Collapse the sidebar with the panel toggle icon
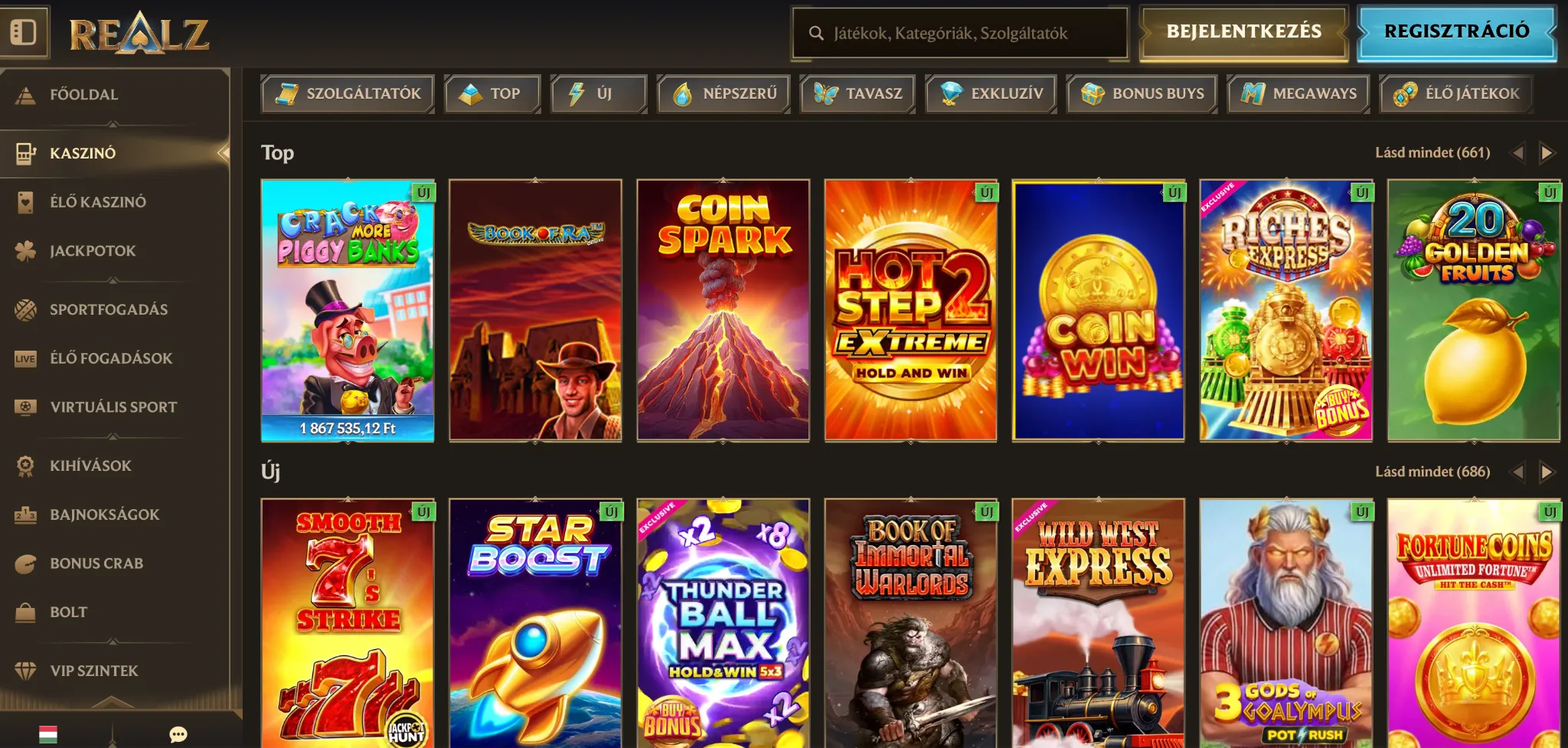Image resolution: width=1568 pixels, height=748 pixels. (x=24, y=32)
